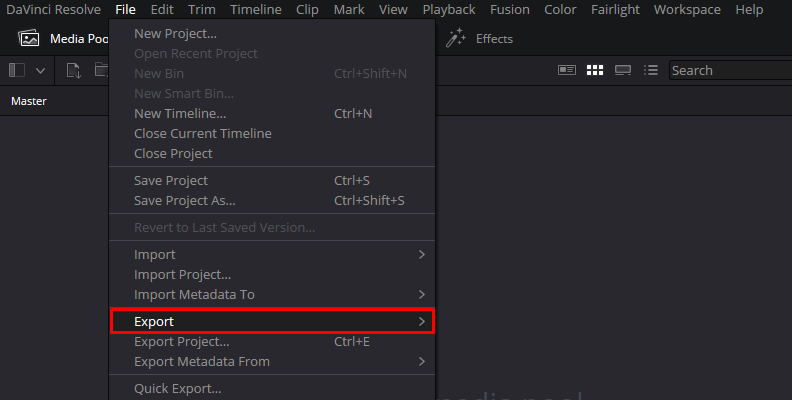This screenshot has height=400, width=792.
Task: Open the Export submenu
Action: point(271,321)
